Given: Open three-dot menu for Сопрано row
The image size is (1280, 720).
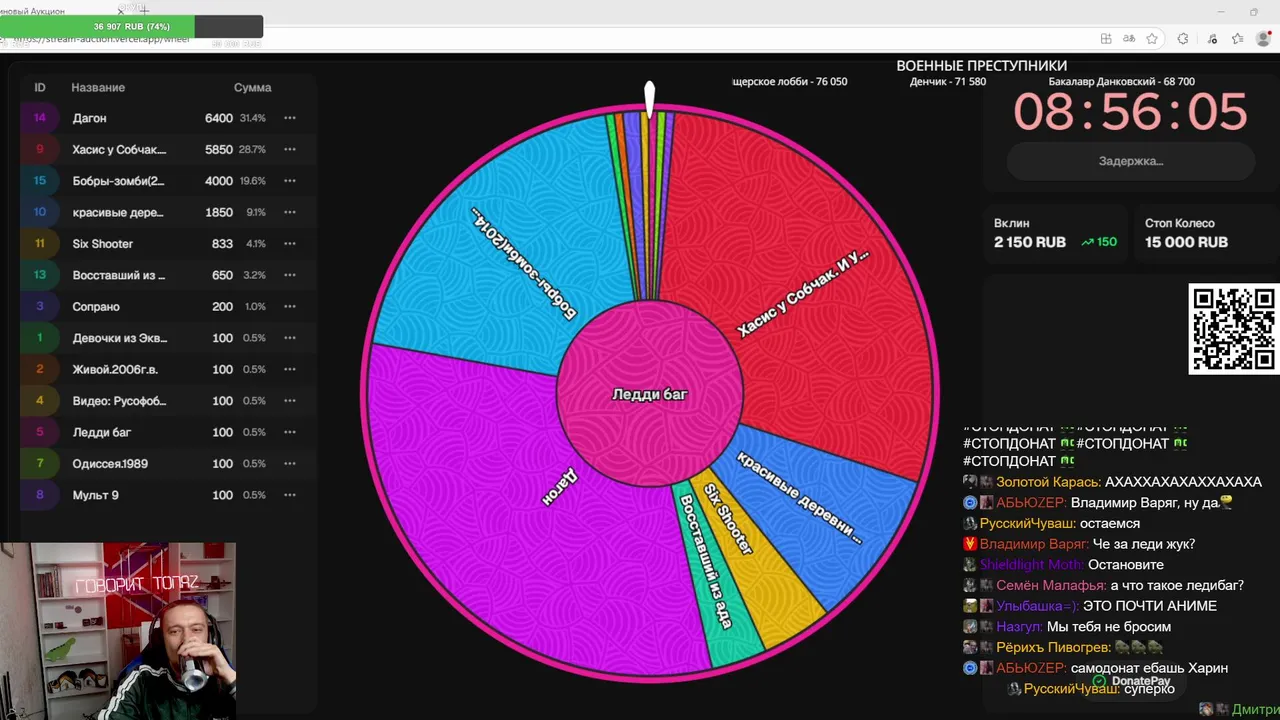Looking at the screenshot, I should 290,307.
